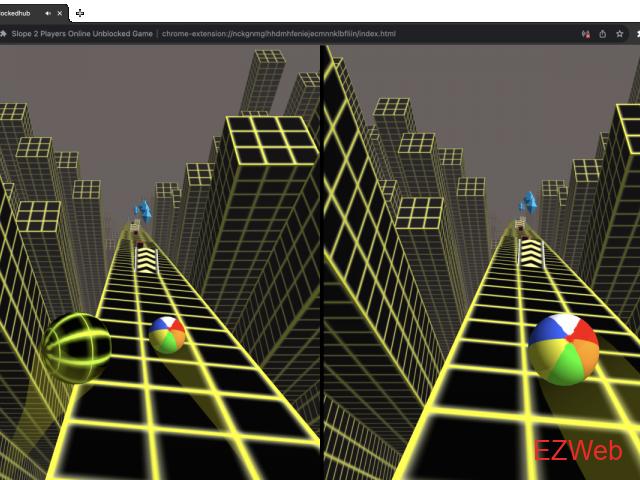Viewport: 640px width, 480px height.
Task: Bookmark this page with the star icon
Action: [x=619, y=33]
